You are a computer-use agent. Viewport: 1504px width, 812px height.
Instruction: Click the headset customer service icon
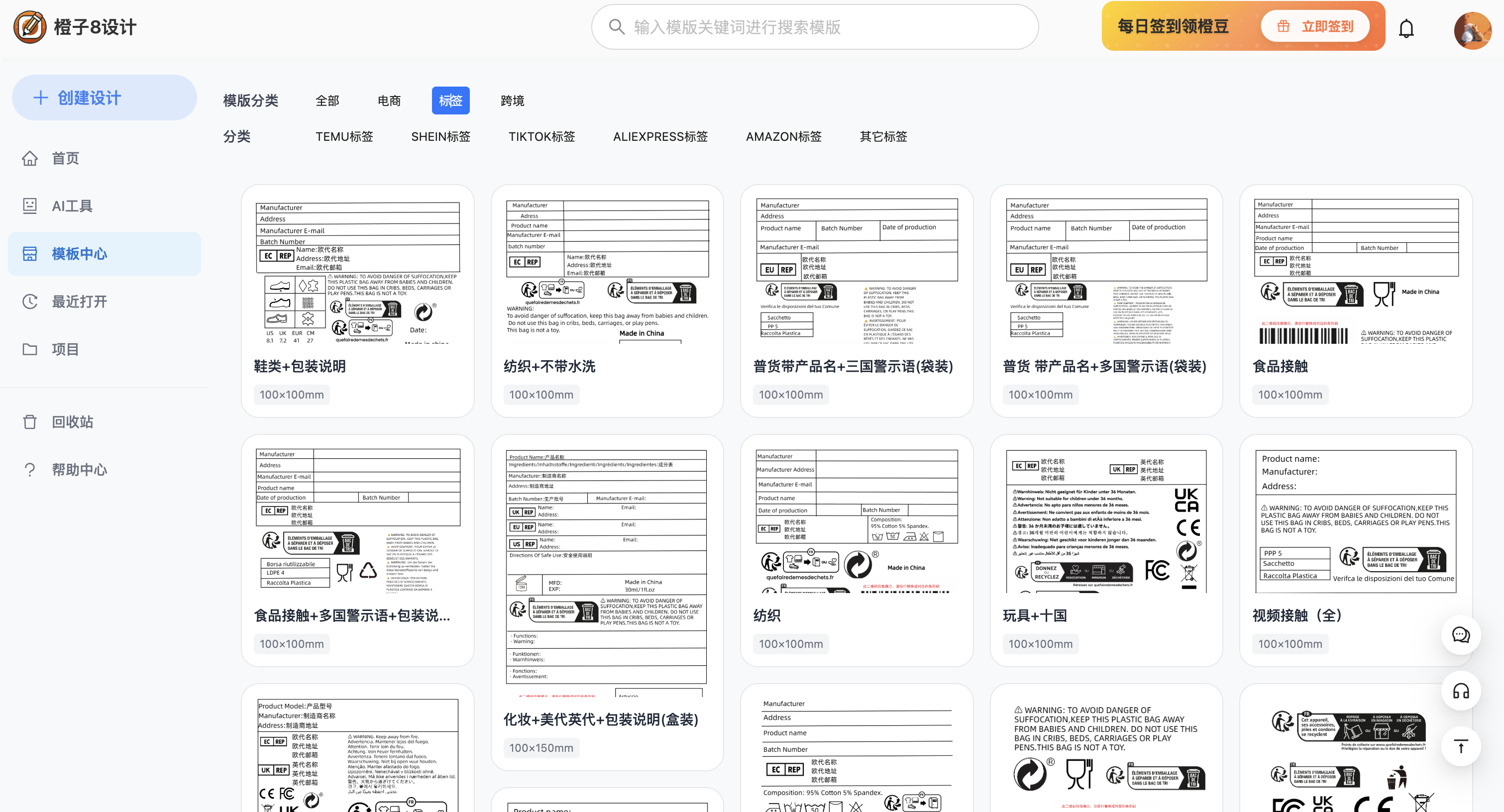coord(1460,691)
